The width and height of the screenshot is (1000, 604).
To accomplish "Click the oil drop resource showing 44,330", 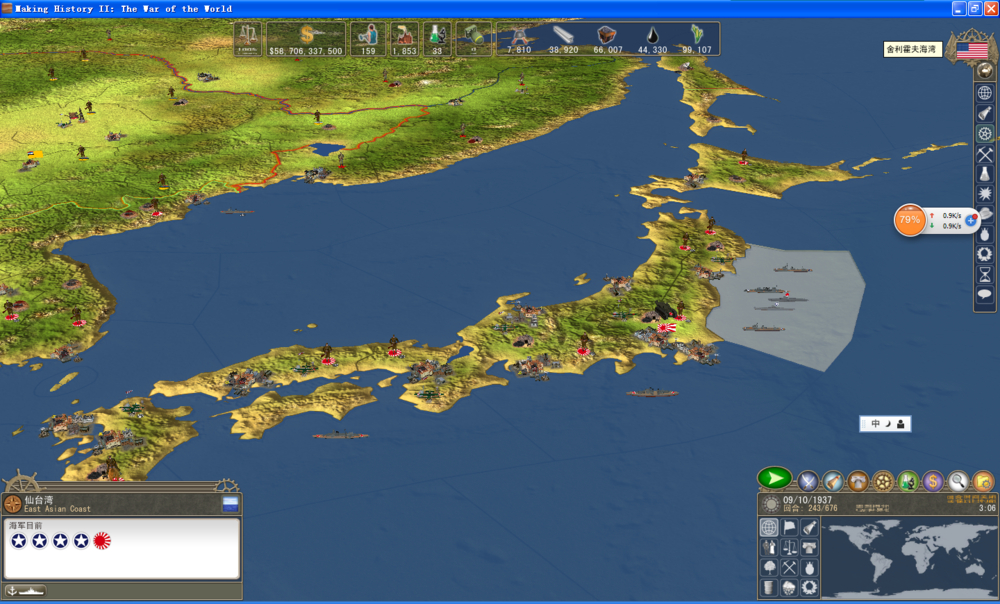I will click(652, 39).
